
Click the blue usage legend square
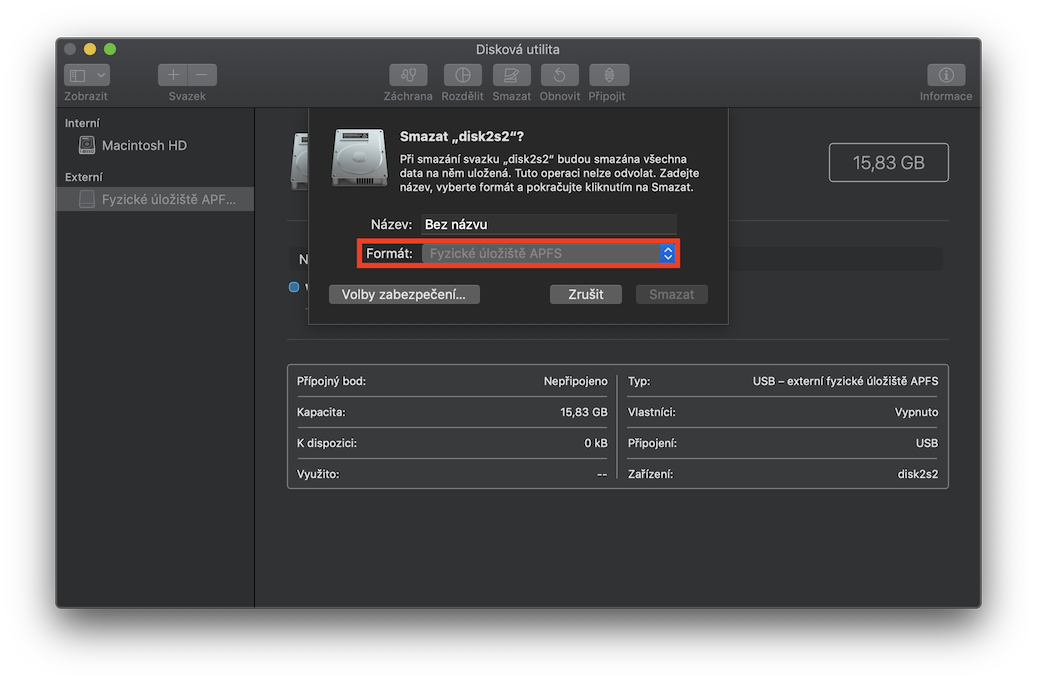click(x=294, y=287)
